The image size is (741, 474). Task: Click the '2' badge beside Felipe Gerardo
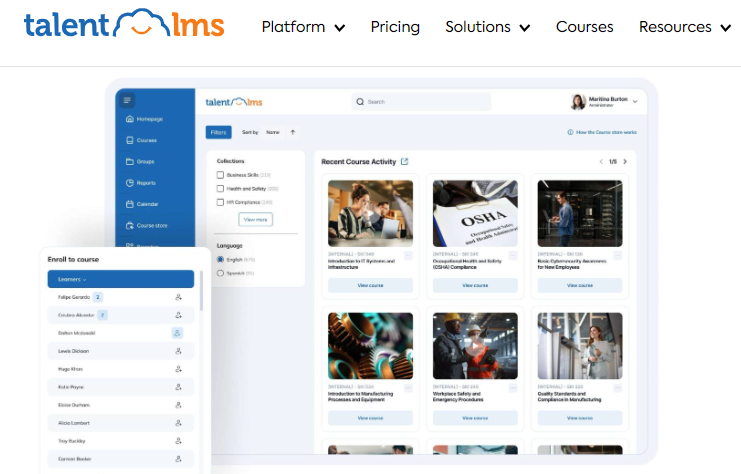click(97, 297)
